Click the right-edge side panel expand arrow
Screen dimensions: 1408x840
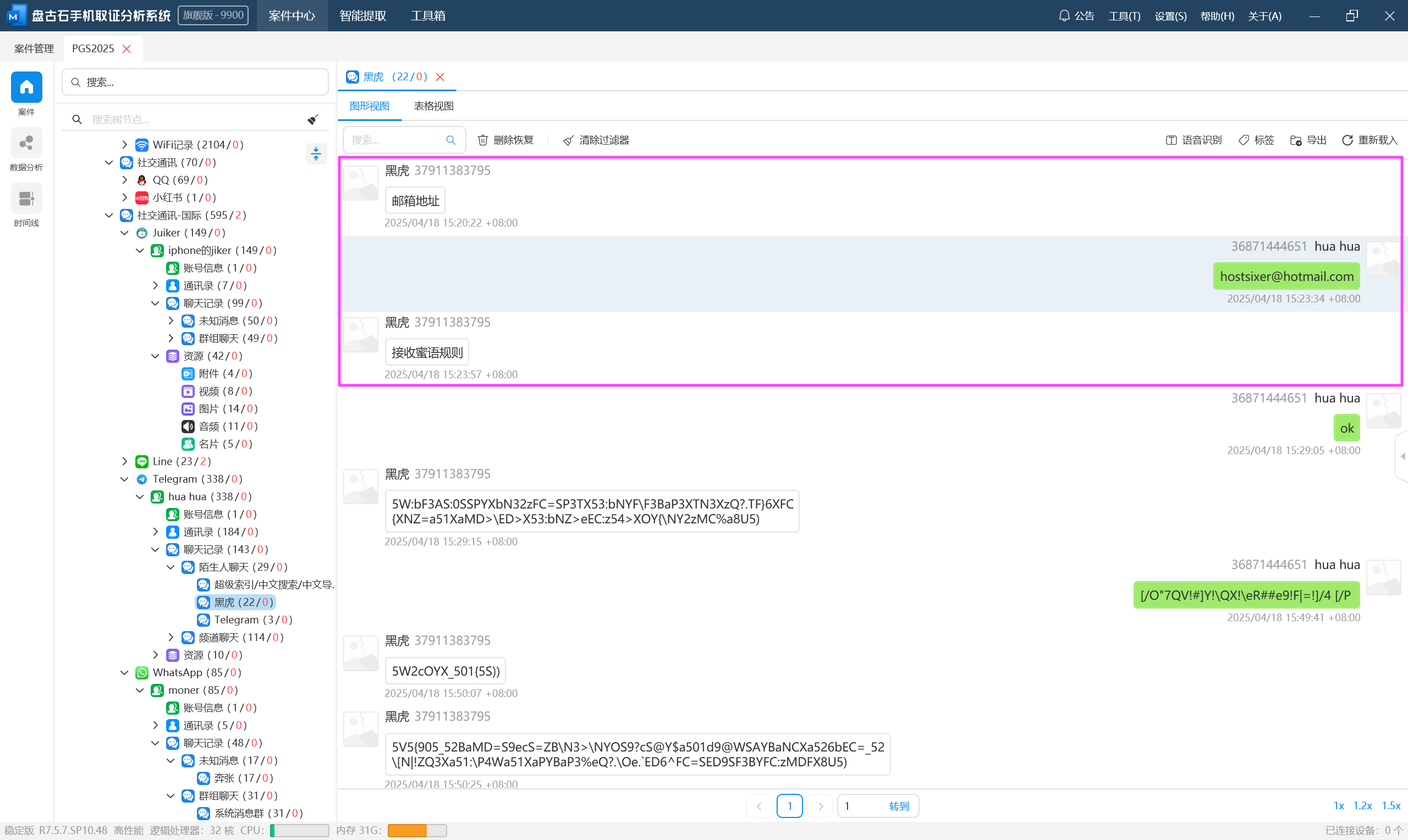click(1402, 456)
